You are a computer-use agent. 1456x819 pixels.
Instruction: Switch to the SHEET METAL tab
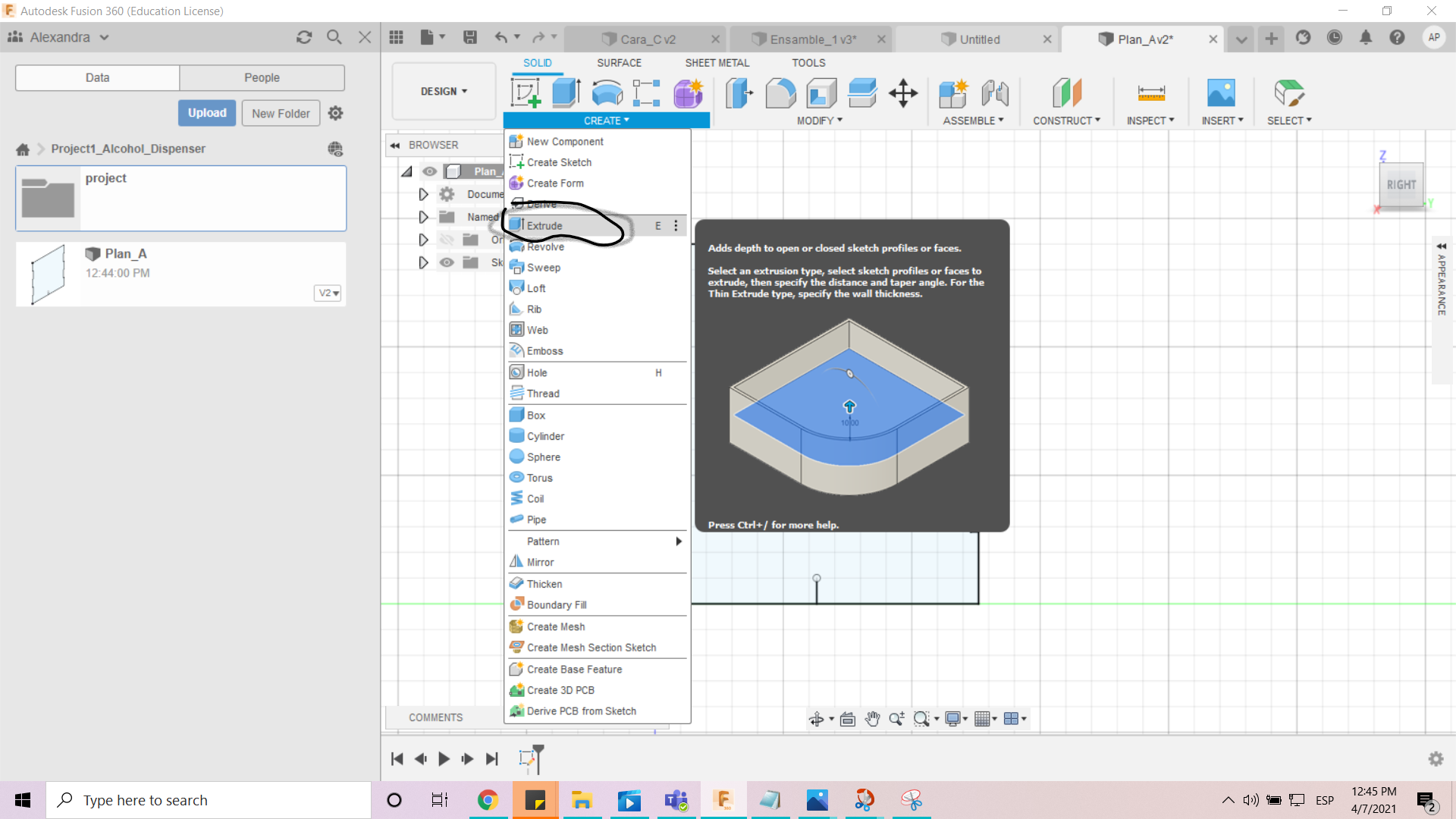[x=717, y=63]
